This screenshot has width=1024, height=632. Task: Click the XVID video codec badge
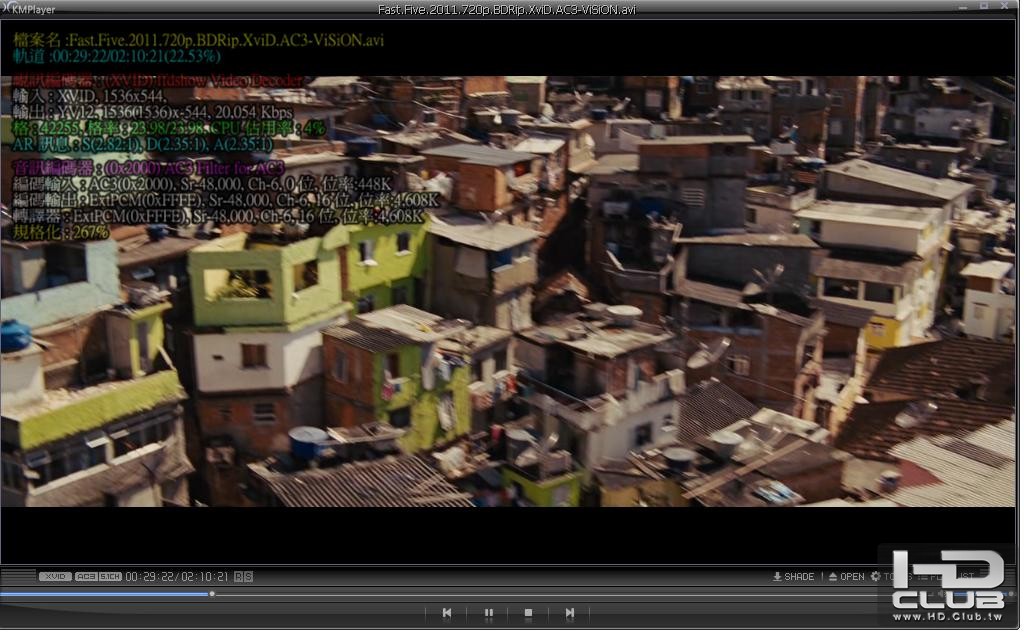(55, 578)
